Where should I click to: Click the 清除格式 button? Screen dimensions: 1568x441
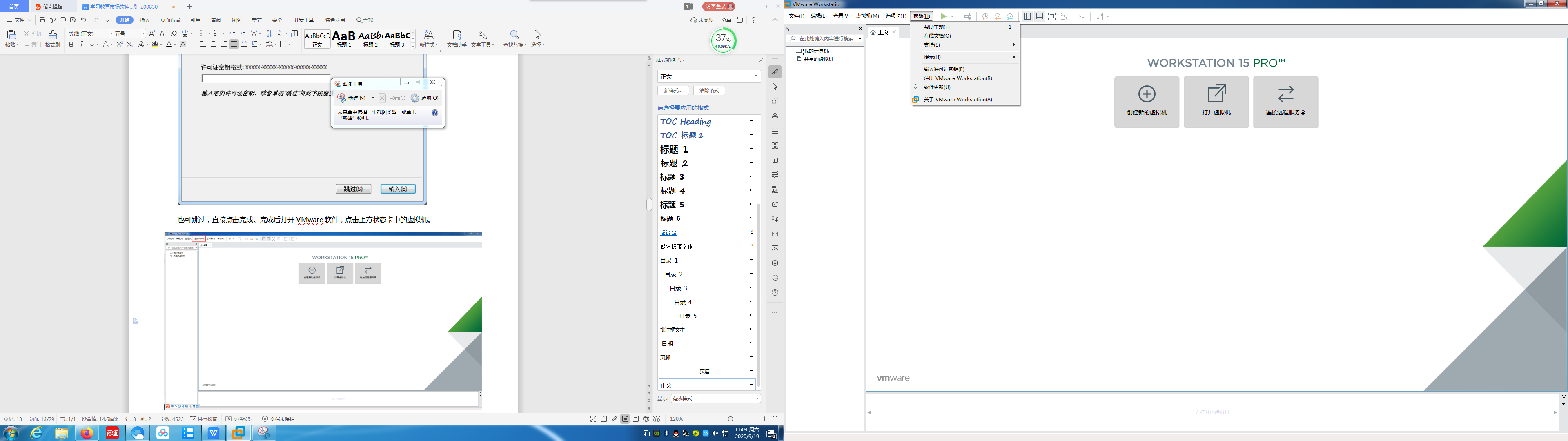[x=709, y=91]
